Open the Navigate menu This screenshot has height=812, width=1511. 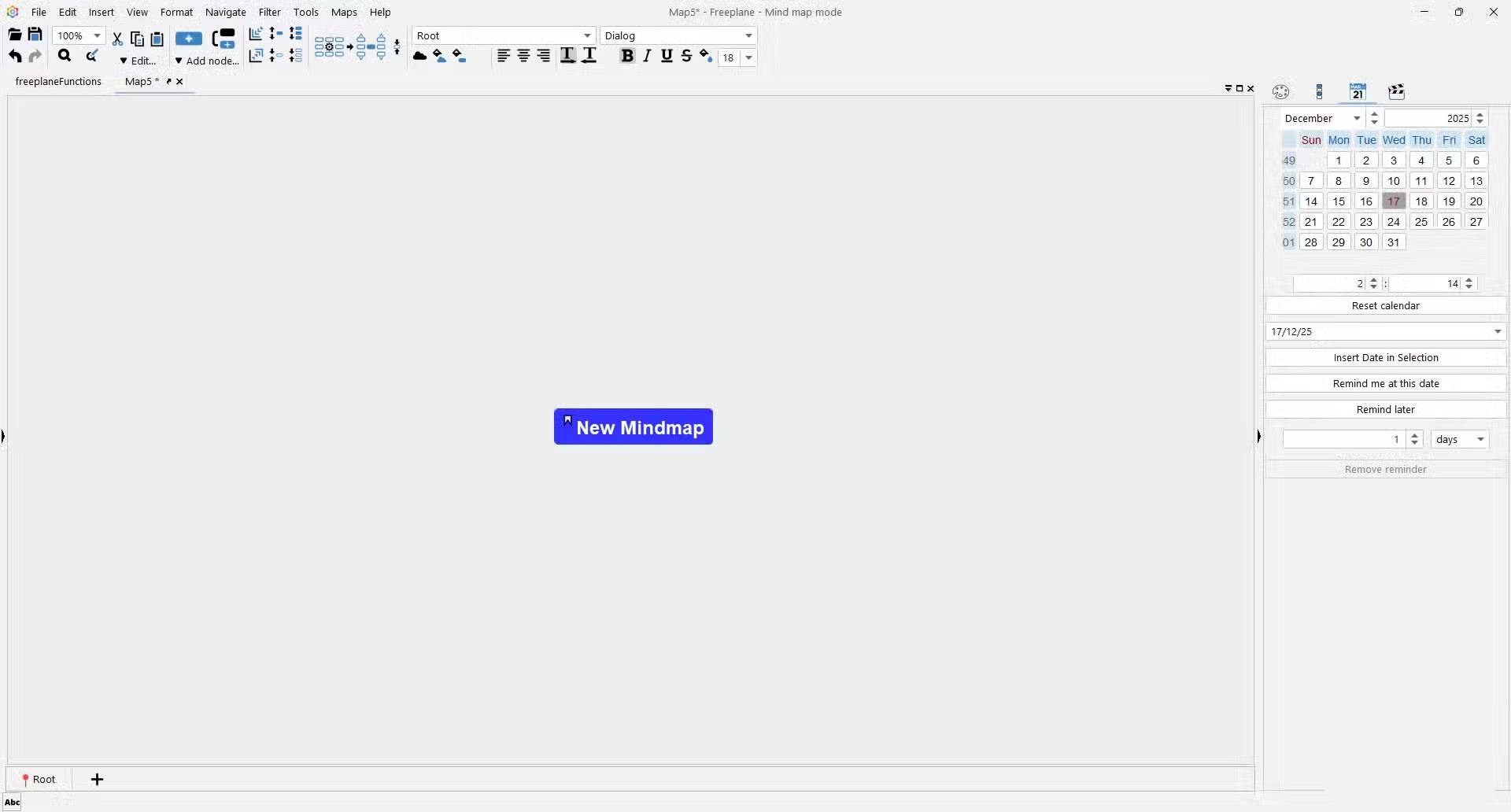click(226, 12)
